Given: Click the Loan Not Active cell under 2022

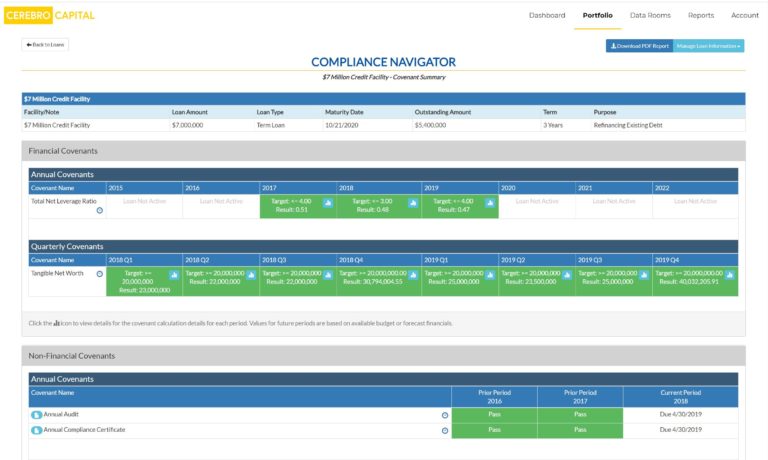Looking at the screenshot, I should pyautogui.click(x=695, y=206).
